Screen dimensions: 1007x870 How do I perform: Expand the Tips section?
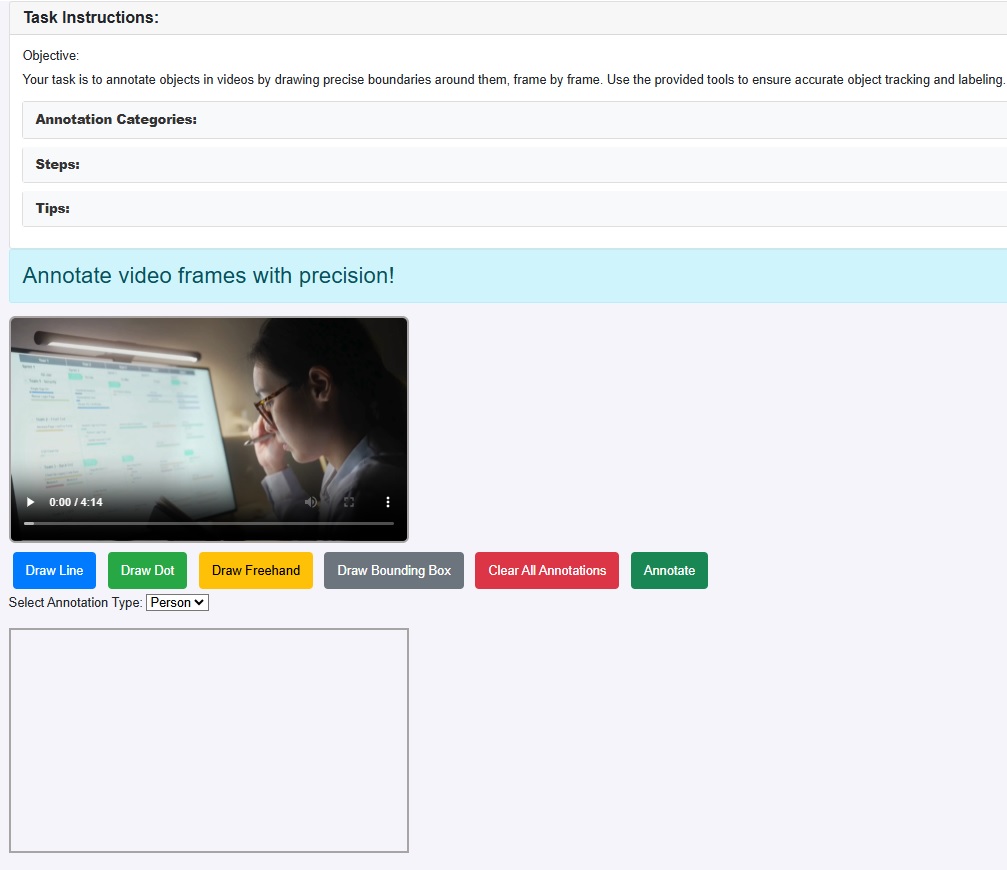click(52, 209)
